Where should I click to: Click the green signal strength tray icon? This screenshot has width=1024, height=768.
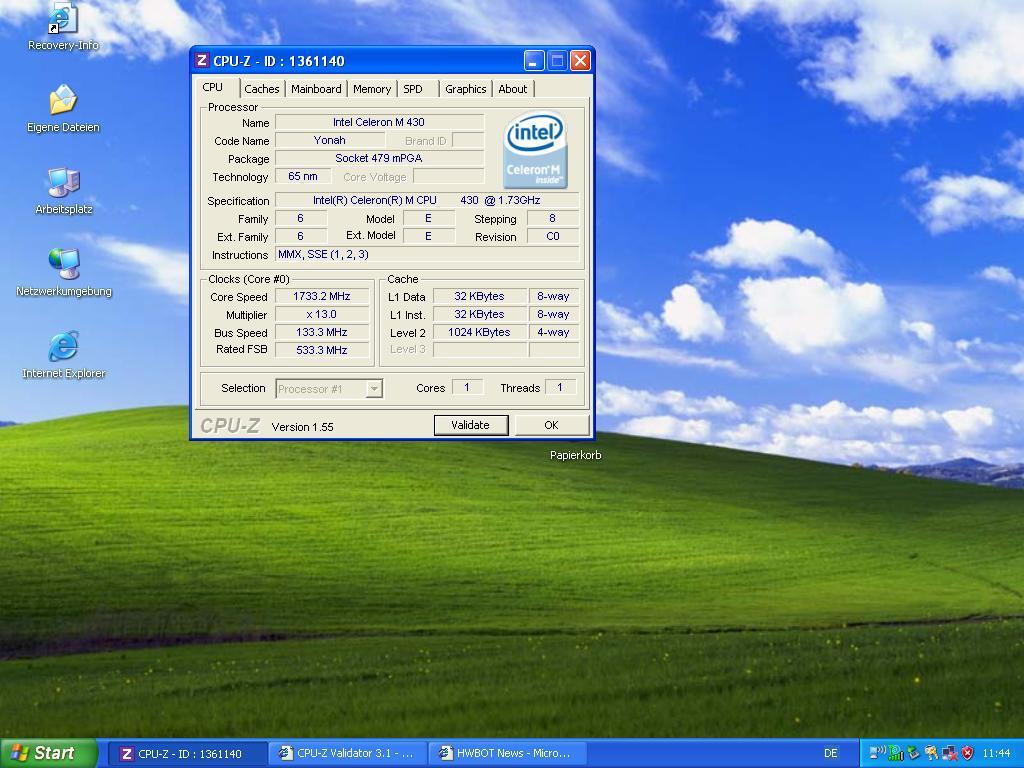click(896, 753)
